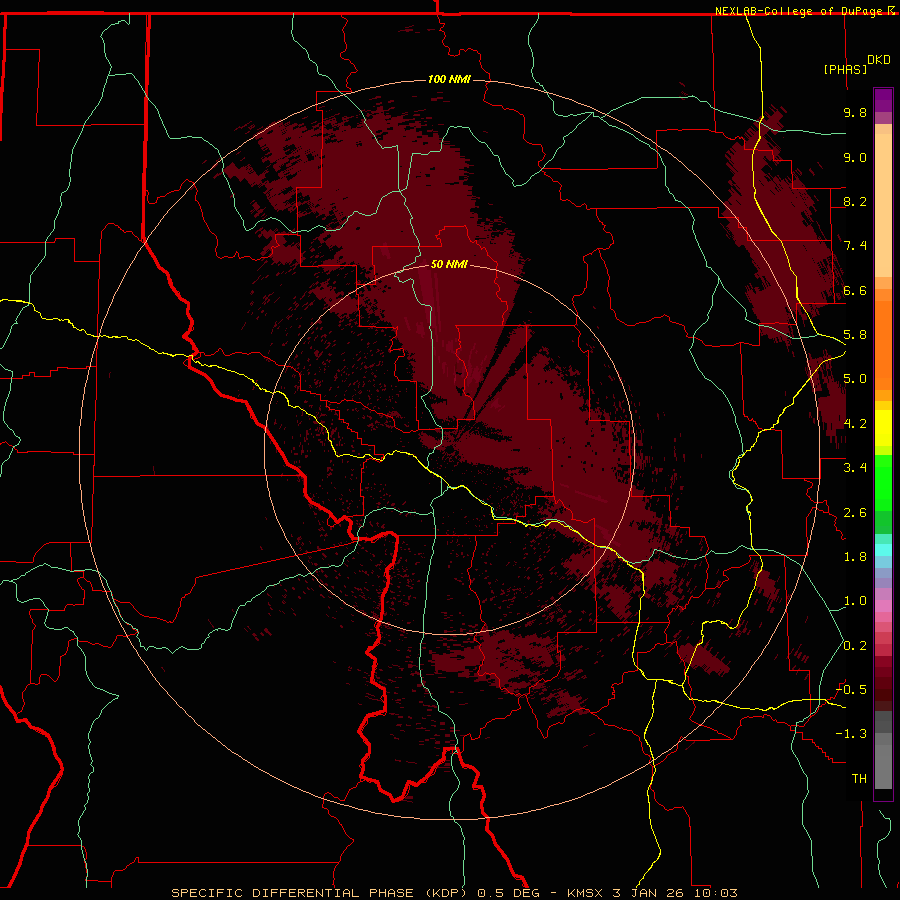Select the "[PHAS]" legend unit label
The width and height of the screenshot is (900, 900).
845,69
